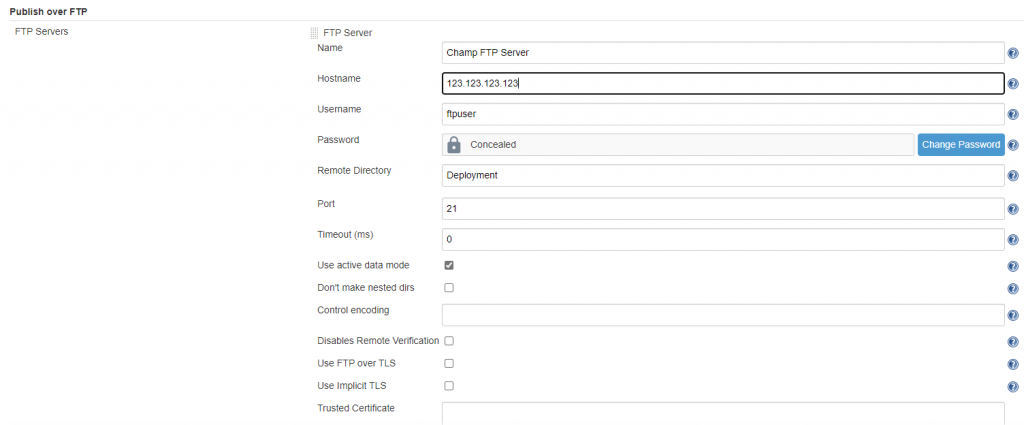Image resolution: width=1024 pixels, height=425 pixels.
Task: Open help icon for Timeout field
Action: click(1013, 240)
